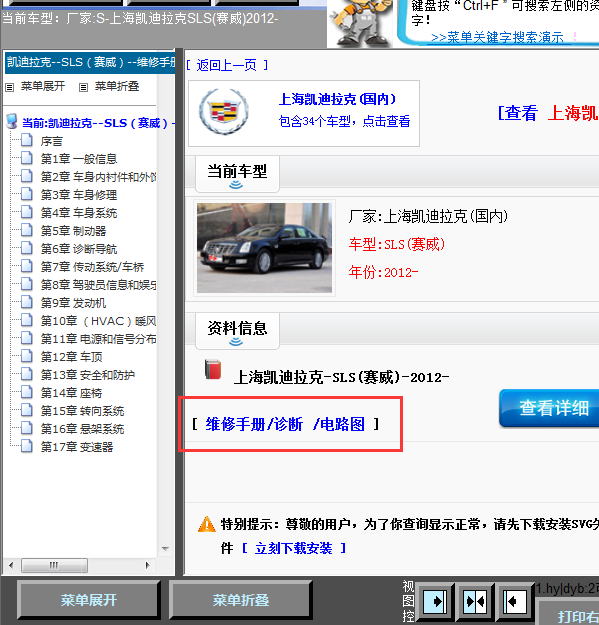Image resolution: width=599 pixels, height=625 pixels.
Task: Click sidebar horizontal scrollbar left arrow
Action: [x=11, y=565]
